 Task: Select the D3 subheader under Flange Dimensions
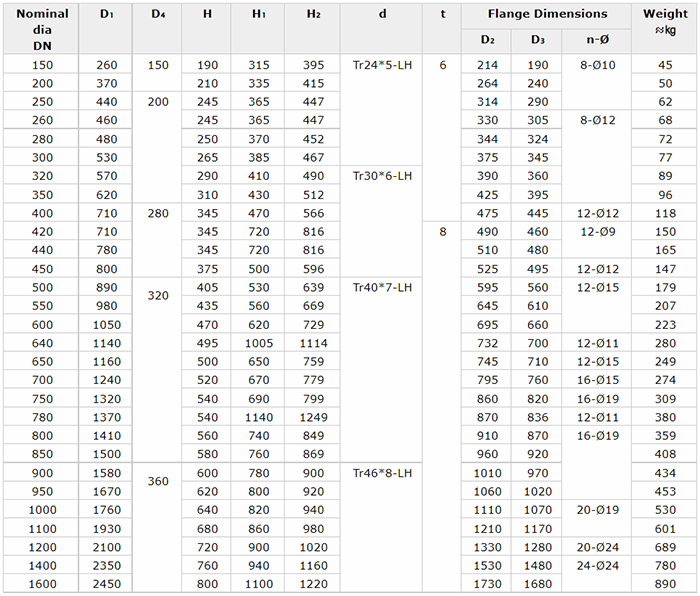tap(538, 39)
